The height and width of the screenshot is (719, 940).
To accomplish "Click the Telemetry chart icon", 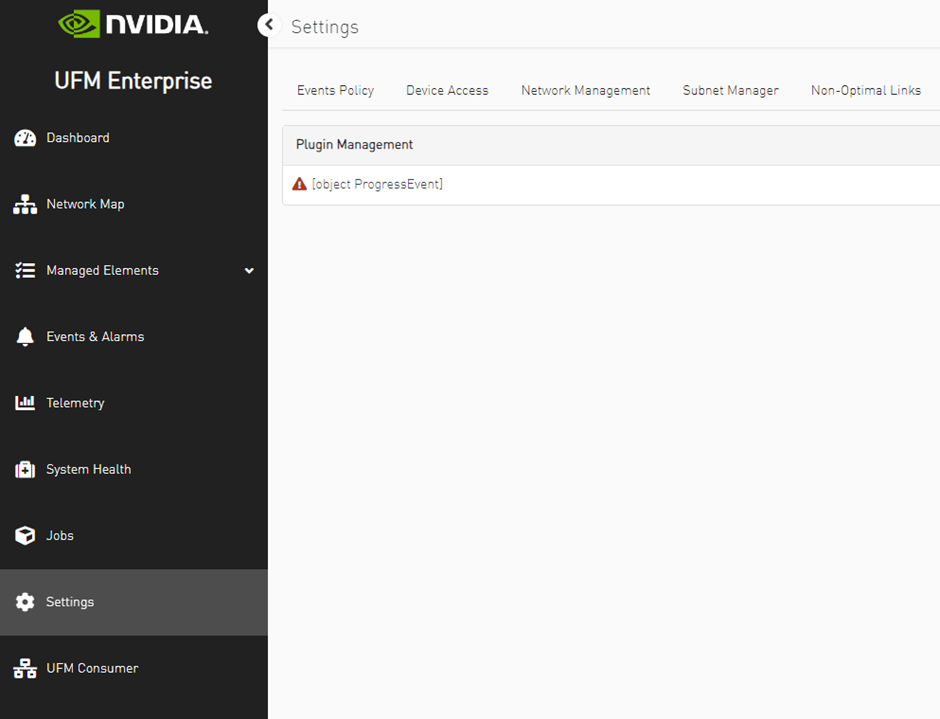I will click(25, 403).
